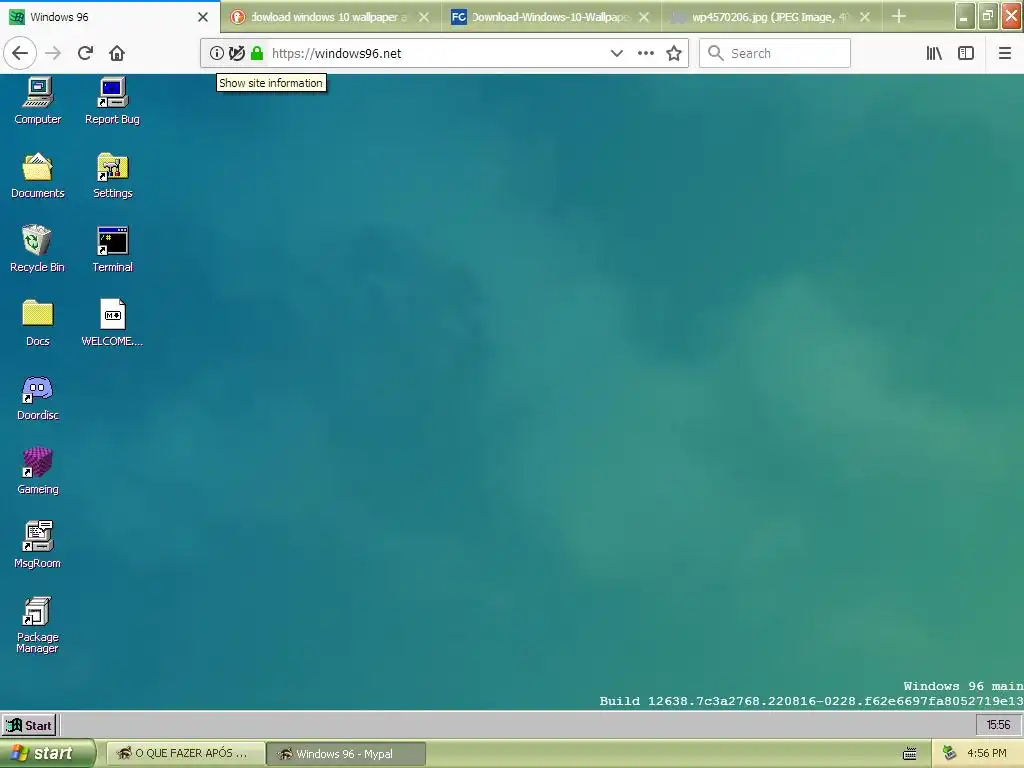Close the wp4570206.jpg tab
Viewport: 1024px width, 768px height.
pyautogui.click(x=865, y=17)
